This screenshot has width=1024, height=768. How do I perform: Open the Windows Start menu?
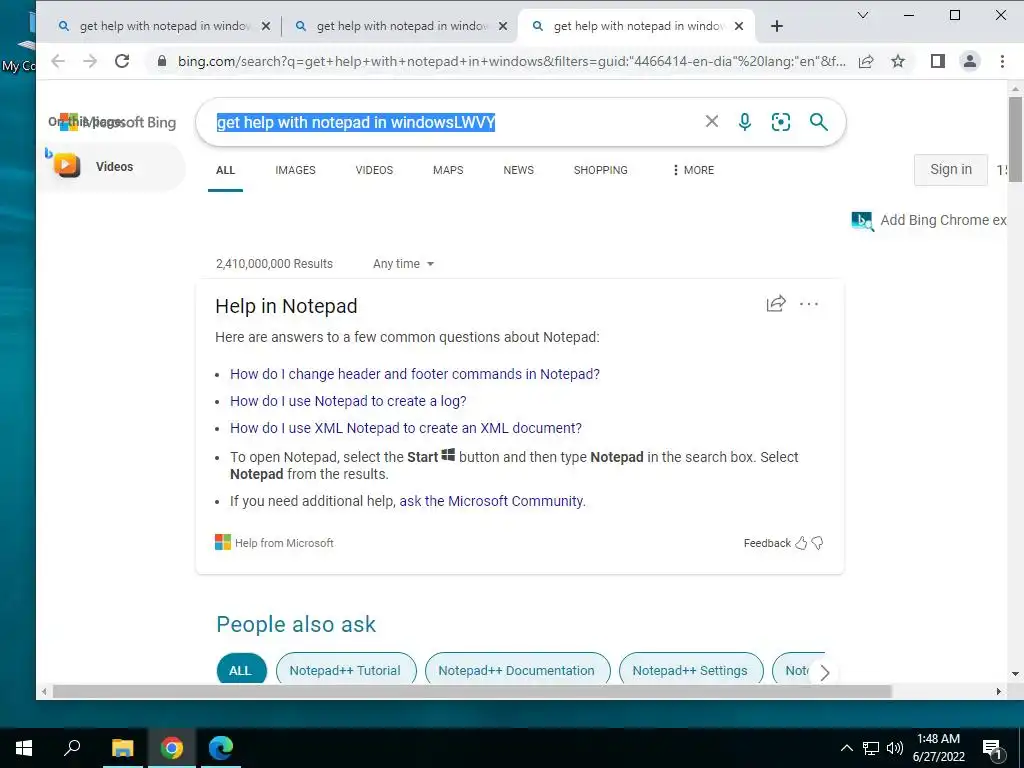24,748
